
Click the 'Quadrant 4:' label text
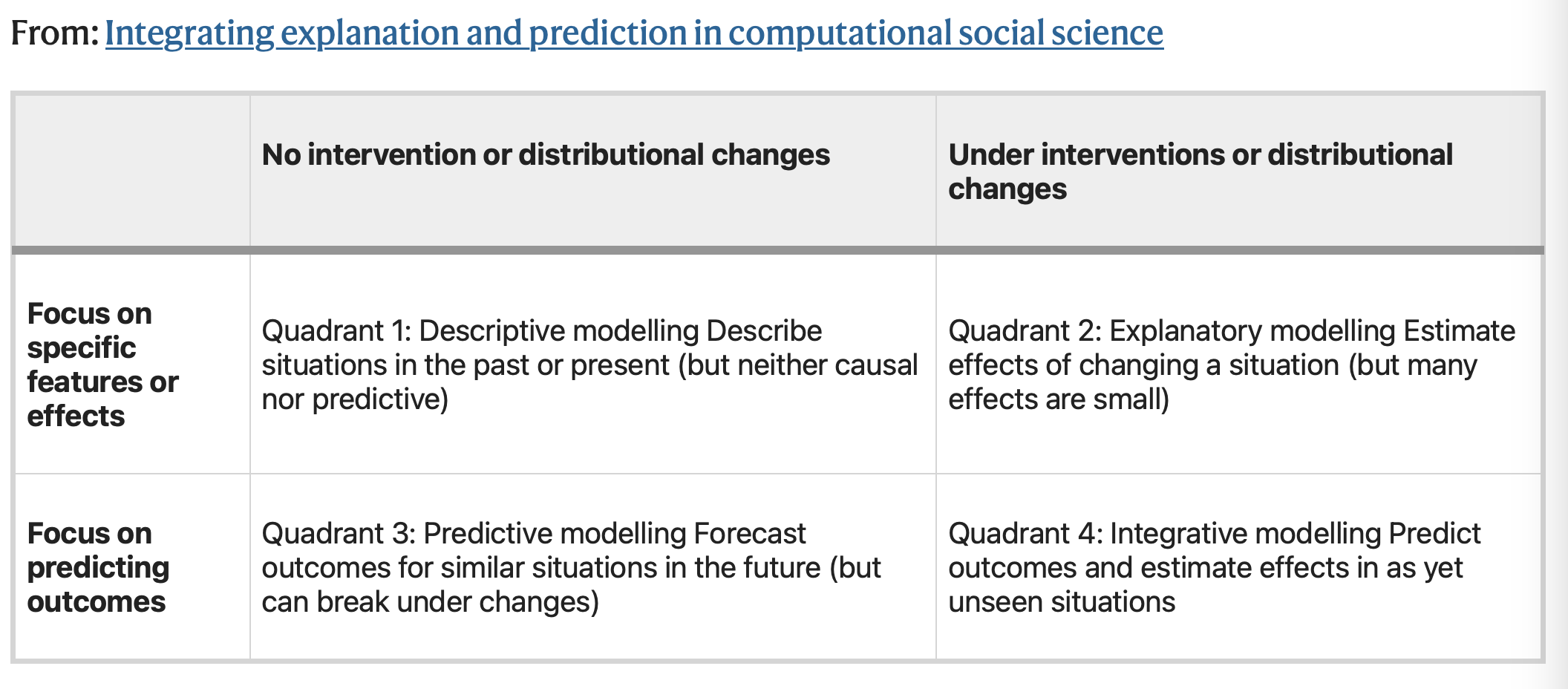pos(1025,534)
